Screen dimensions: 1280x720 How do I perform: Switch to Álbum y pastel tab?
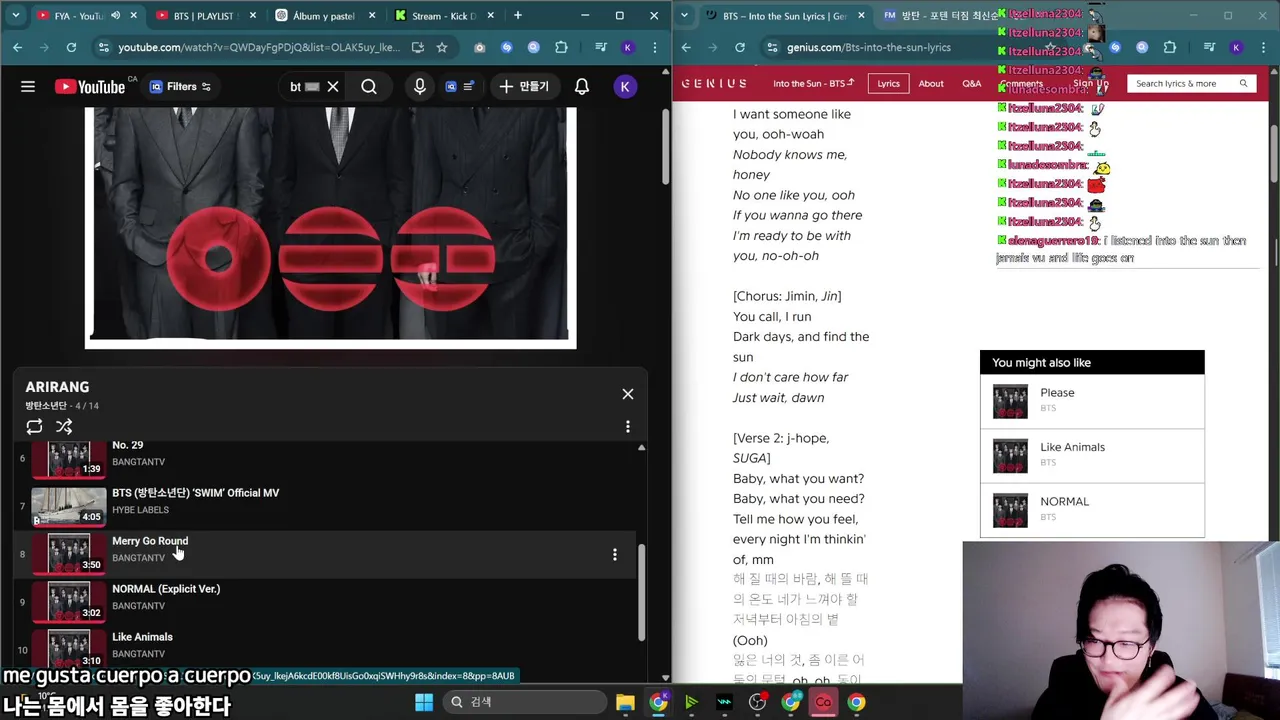(x=325, y=16)
